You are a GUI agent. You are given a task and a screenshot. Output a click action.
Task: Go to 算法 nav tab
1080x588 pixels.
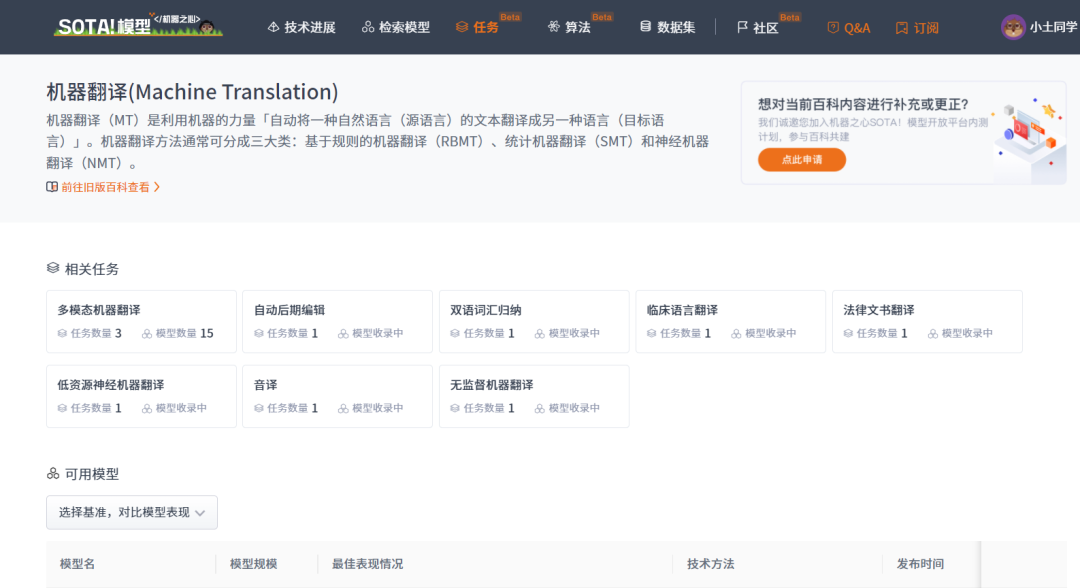point(569,27)
